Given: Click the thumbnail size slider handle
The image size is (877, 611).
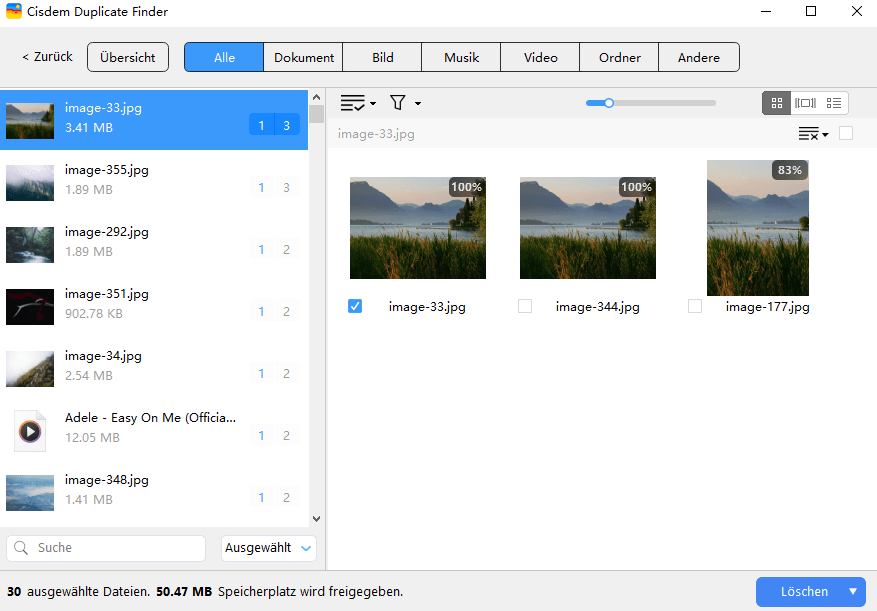Looking at the screenshot, I should (608, 102).
